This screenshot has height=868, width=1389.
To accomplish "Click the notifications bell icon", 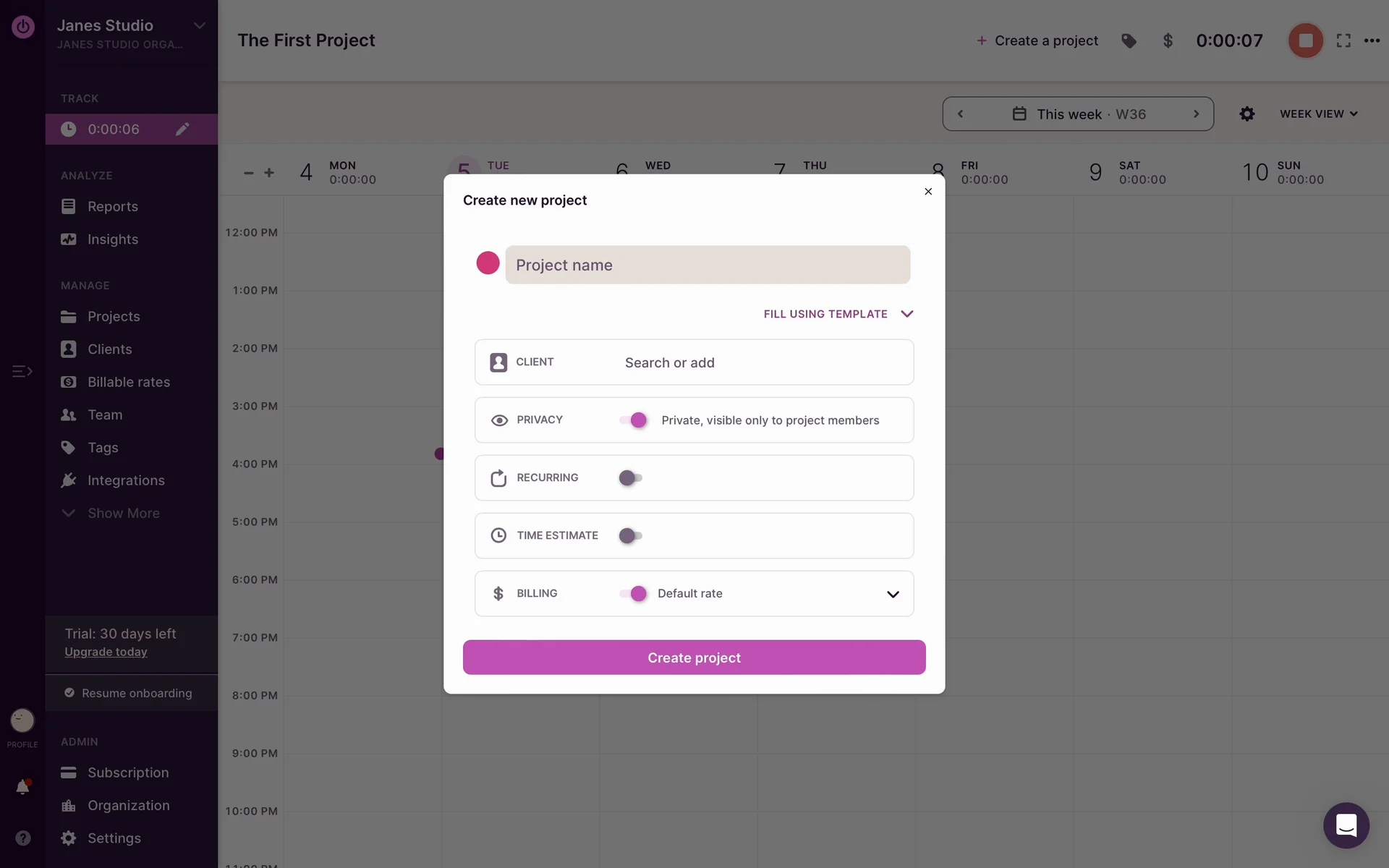I will click(22, 787).
